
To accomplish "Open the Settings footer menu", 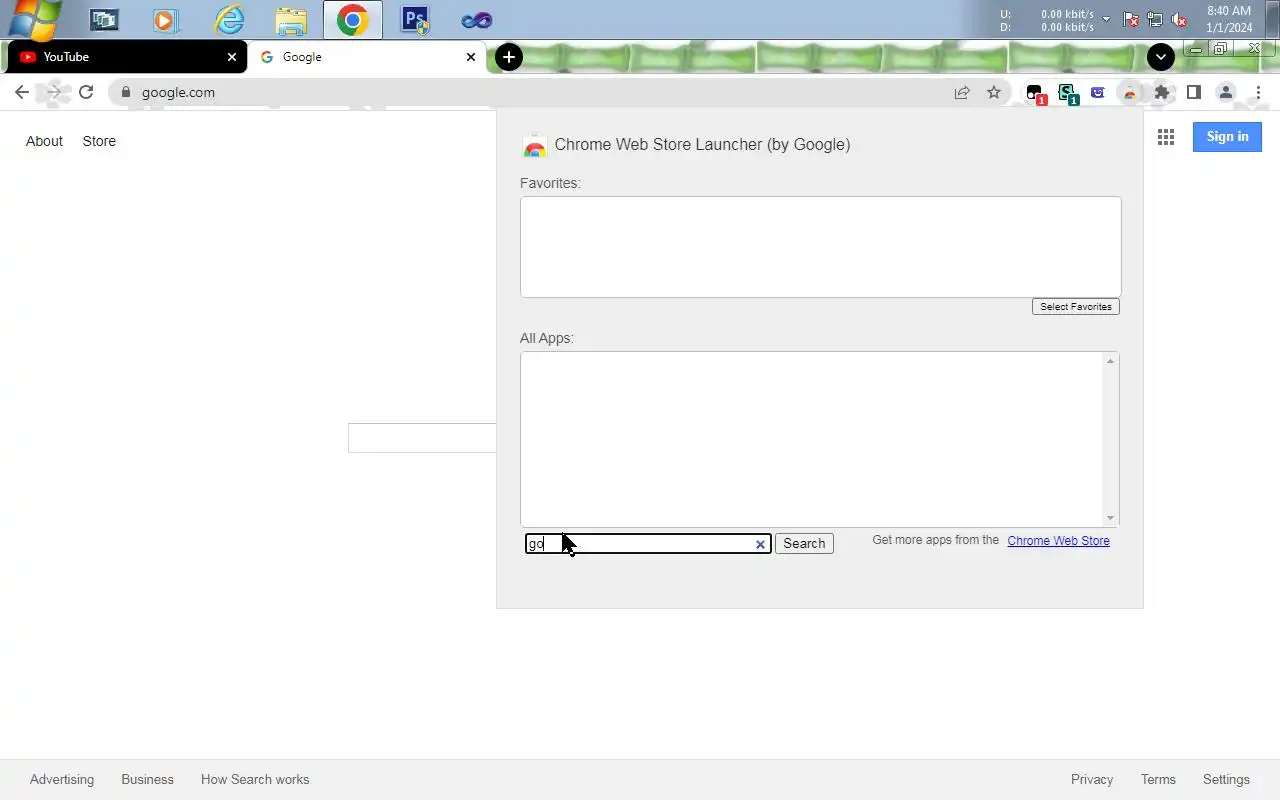I will click(1226, 779).
